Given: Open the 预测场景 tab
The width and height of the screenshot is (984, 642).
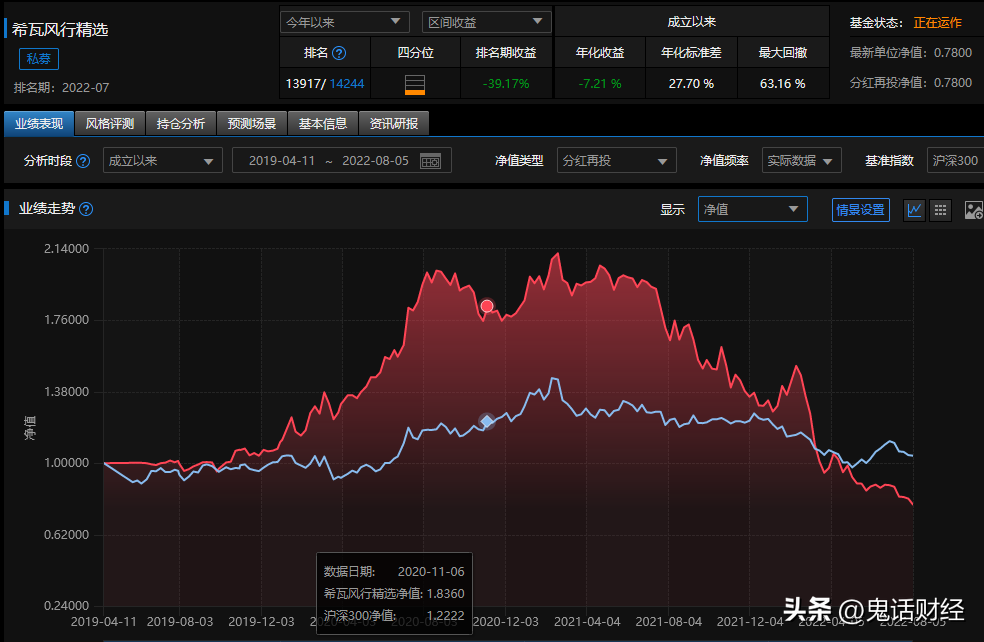Looking at the screenshot, I should [x=252, y=124].
